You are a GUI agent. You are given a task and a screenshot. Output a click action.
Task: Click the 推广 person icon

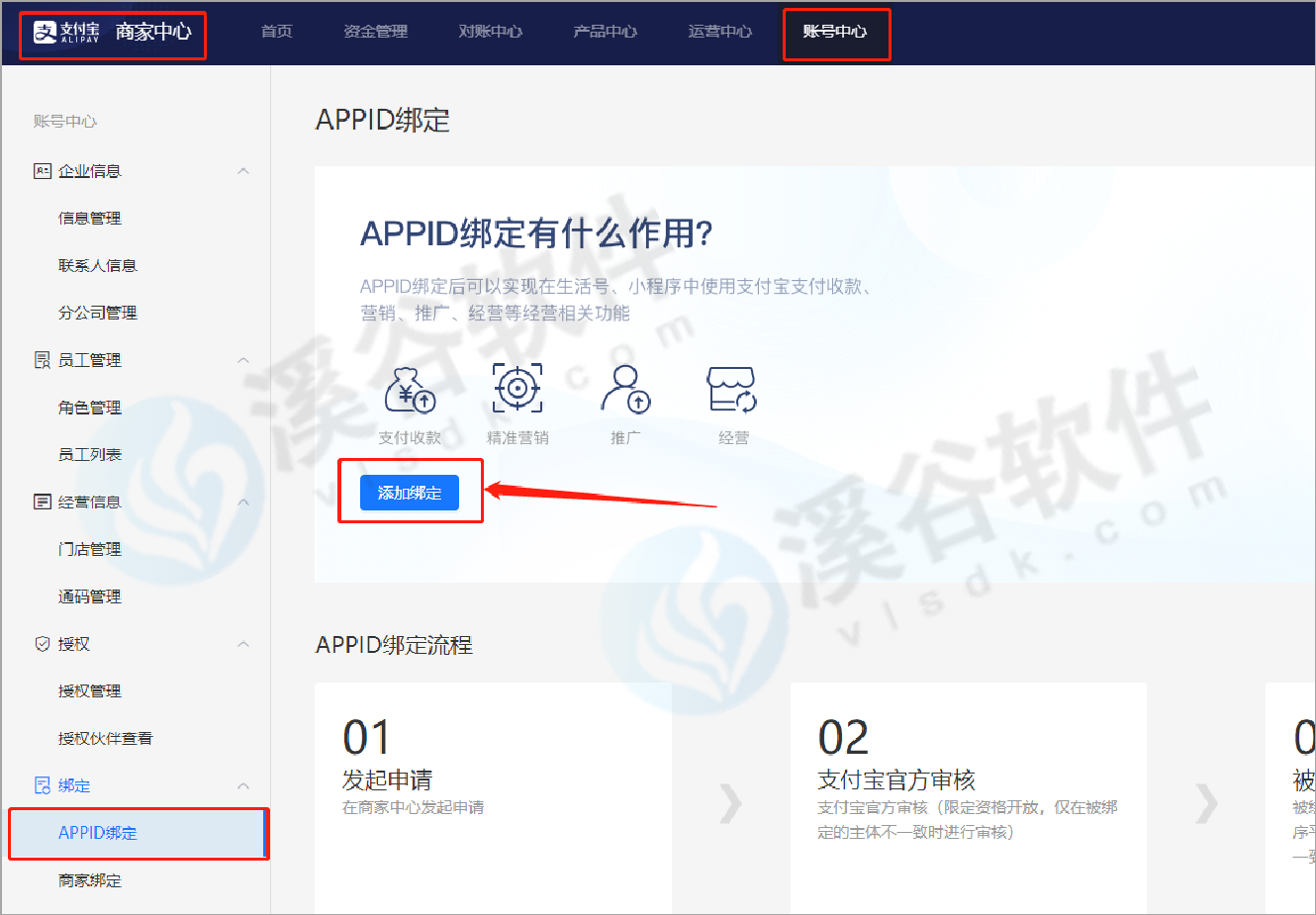[x=625, y=390]
